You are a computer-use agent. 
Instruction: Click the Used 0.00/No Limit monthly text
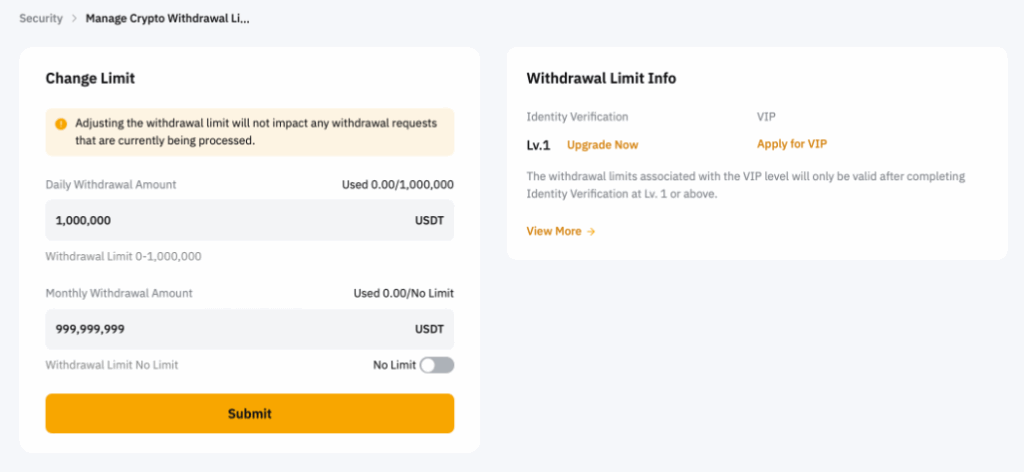pyautogui.click(x=403, y=294)
